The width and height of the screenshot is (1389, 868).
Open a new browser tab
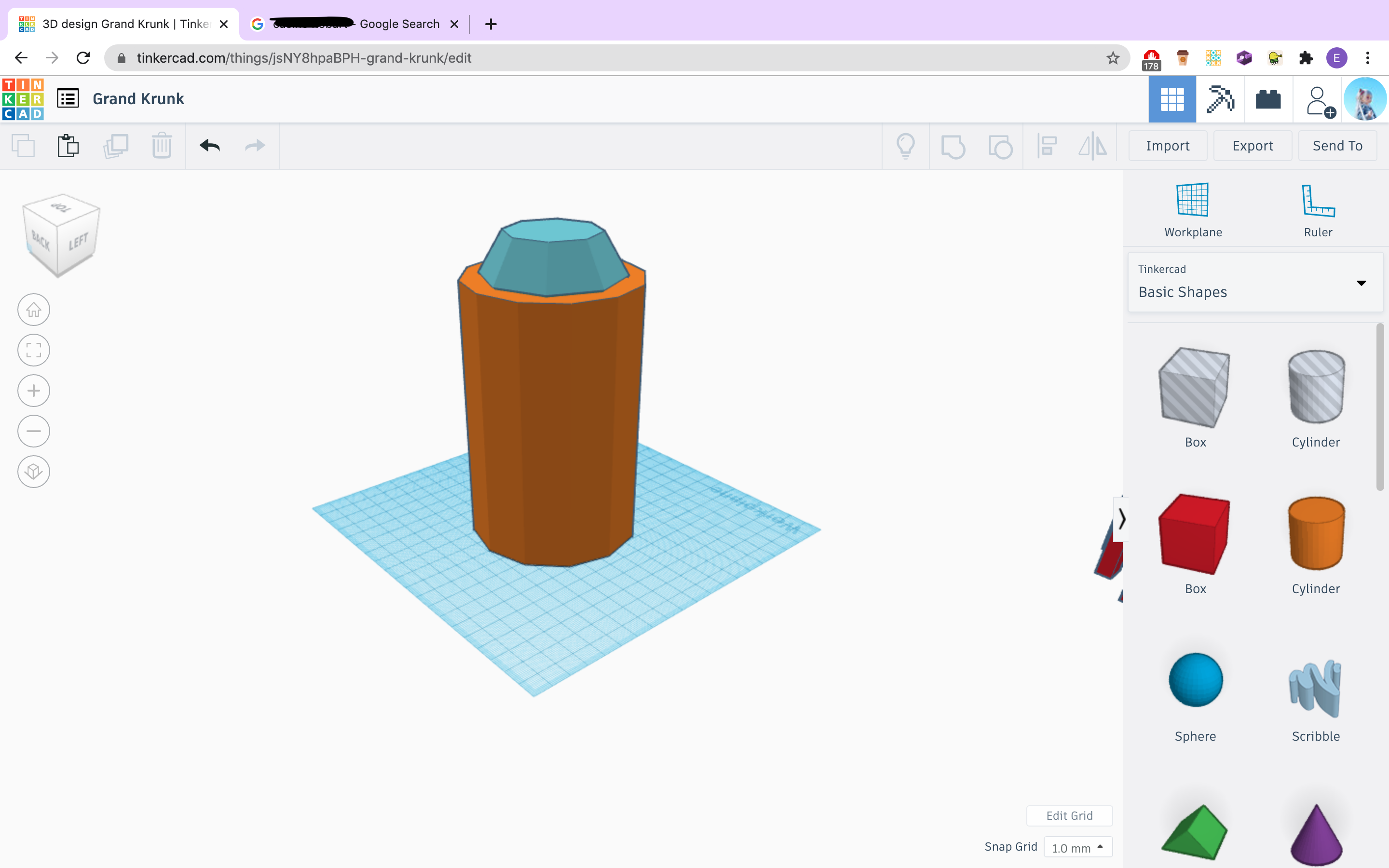(x=490, y=24)
